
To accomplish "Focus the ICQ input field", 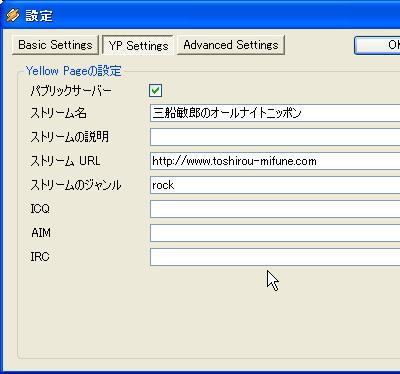I will (x=275, y=209).
